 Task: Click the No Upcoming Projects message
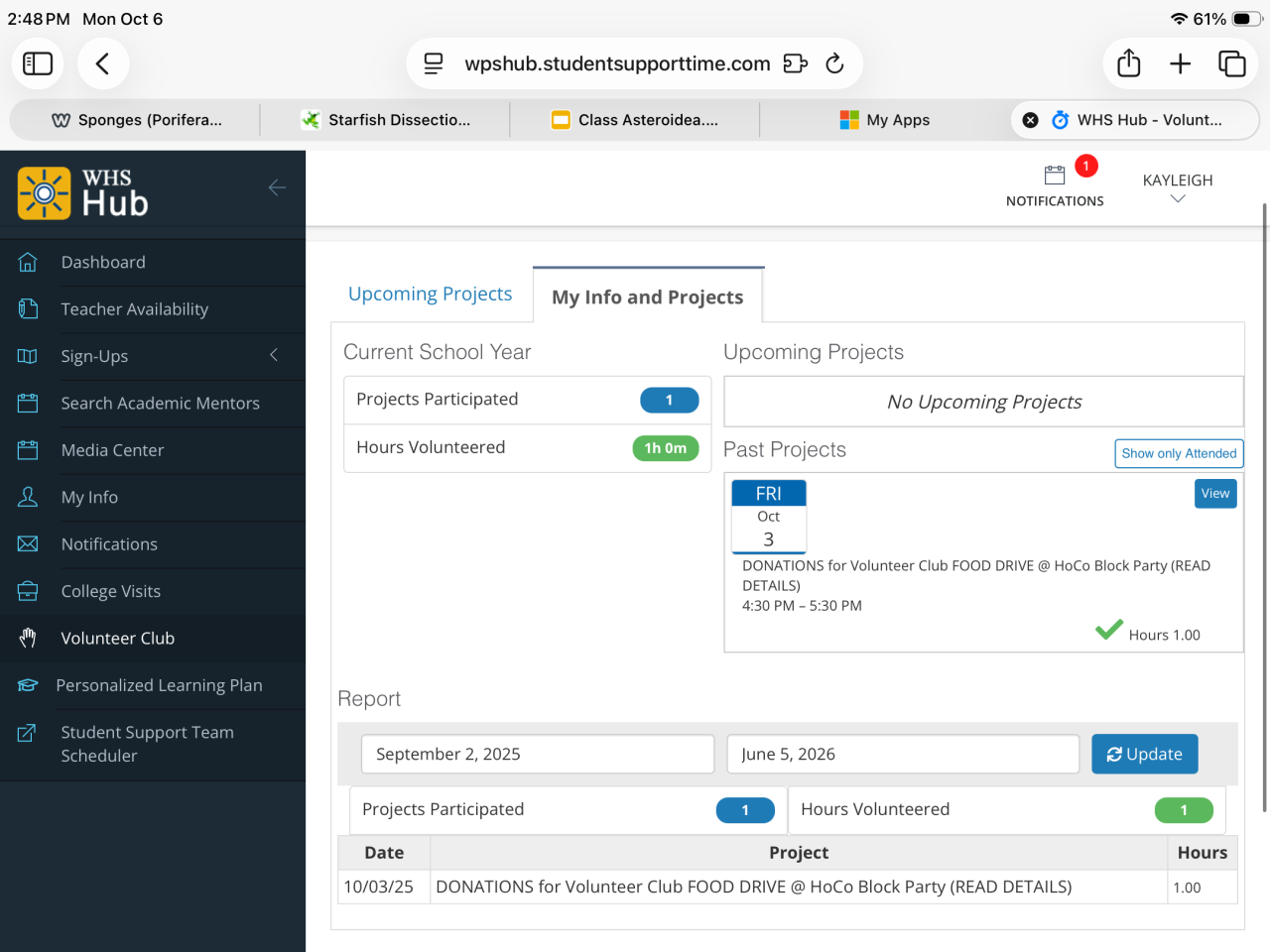point(984,402)
